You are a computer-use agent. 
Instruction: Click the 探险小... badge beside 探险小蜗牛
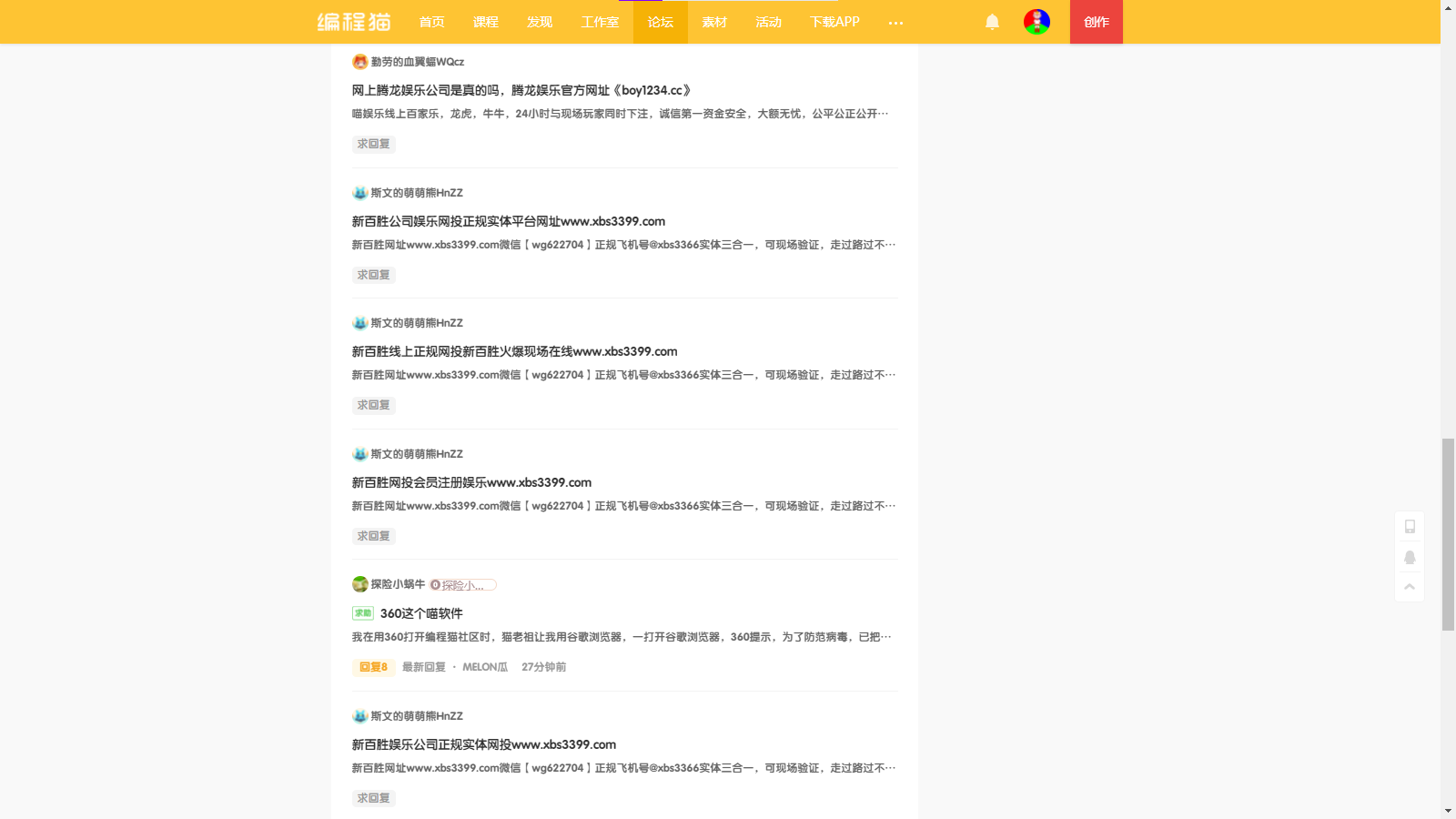click(463, 585)
